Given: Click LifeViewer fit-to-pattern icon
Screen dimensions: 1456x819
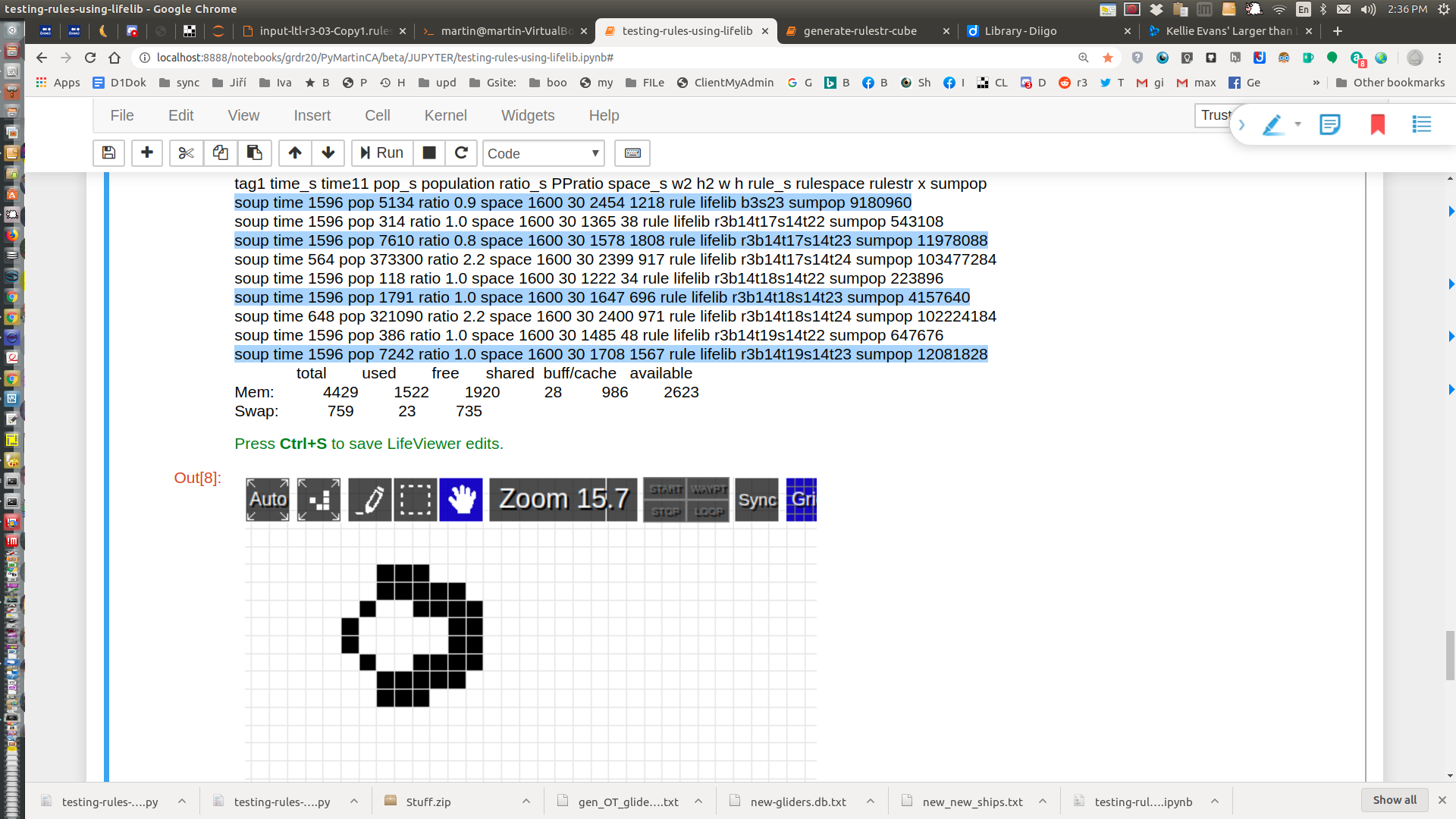Looking at the screenshot, I should [318, 500].
